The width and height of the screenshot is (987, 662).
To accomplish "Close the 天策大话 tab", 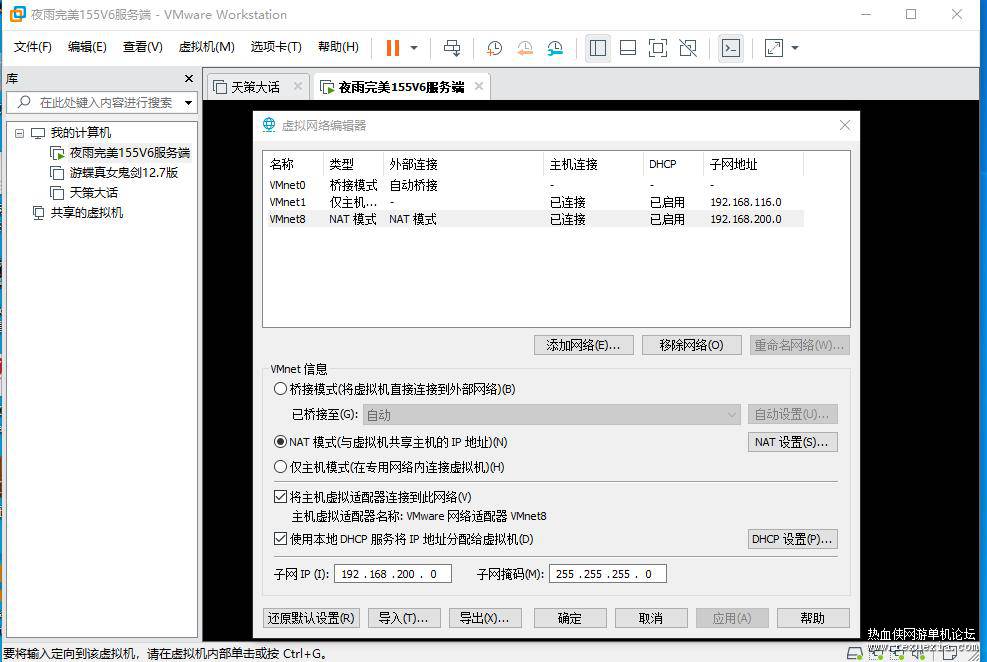I will [x=298, y=86].
